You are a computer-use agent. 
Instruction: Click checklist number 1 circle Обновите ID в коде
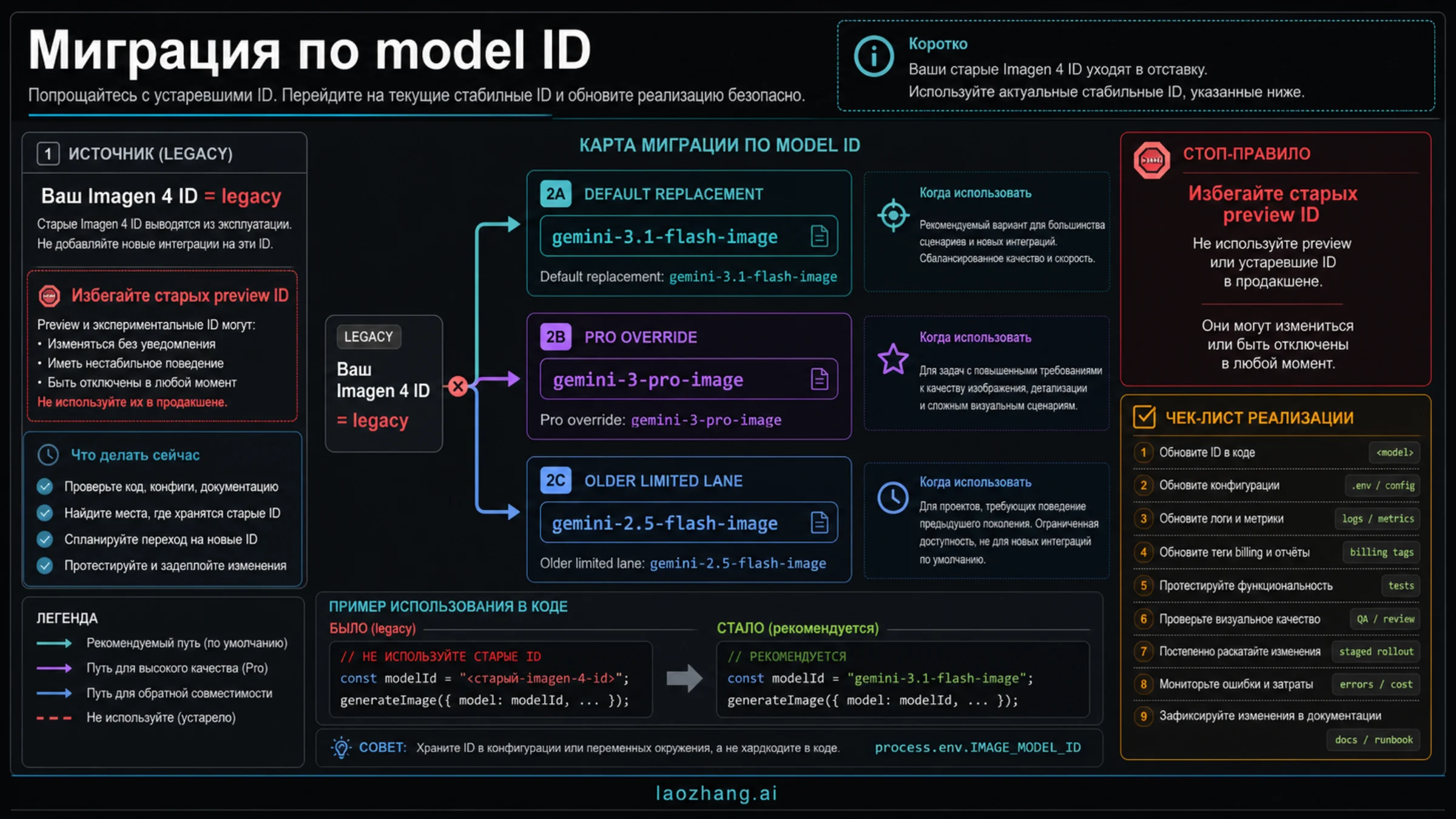[1144, 453]
